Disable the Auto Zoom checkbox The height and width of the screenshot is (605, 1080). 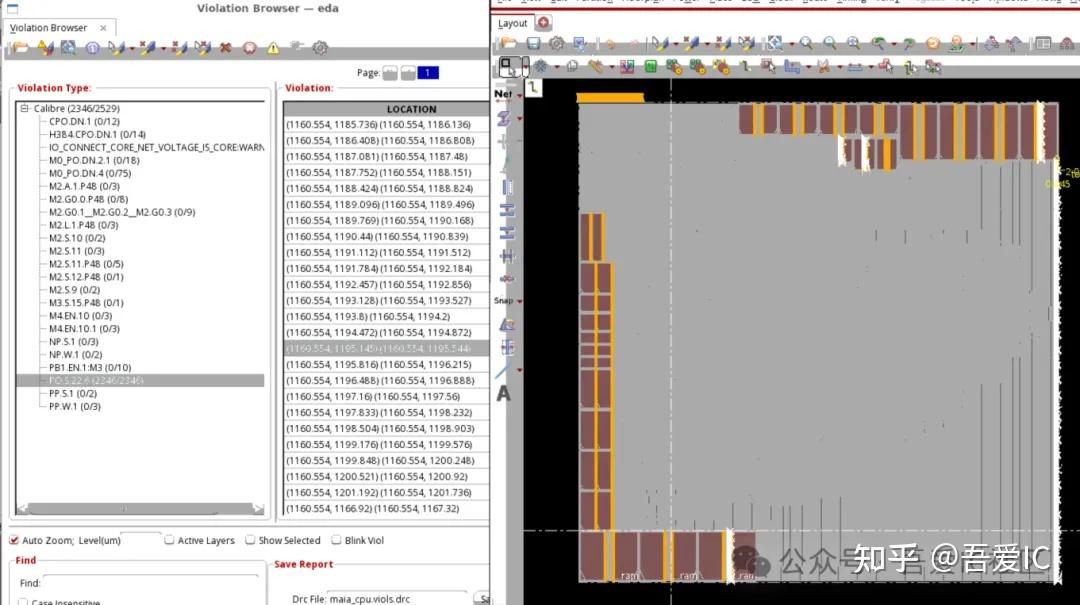(12, 540)
